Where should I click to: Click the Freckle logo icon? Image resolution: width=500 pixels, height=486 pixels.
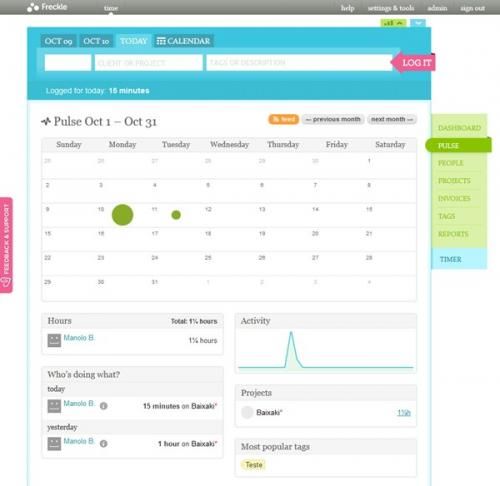33,7
